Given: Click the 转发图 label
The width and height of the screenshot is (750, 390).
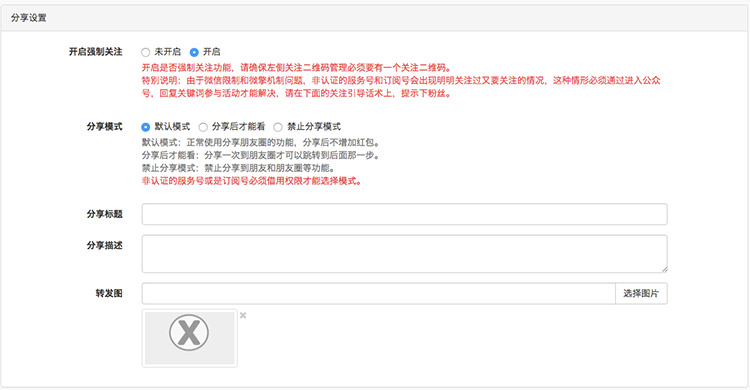Looking at the screenshot, I should click(109, 293).
